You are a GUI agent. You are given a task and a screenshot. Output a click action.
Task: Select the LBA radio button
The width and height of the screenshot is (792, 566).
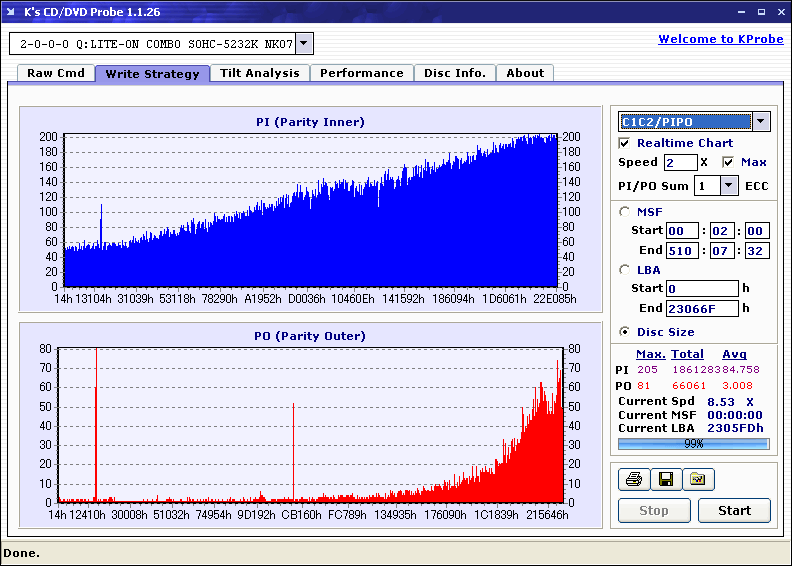pos(624,270)
